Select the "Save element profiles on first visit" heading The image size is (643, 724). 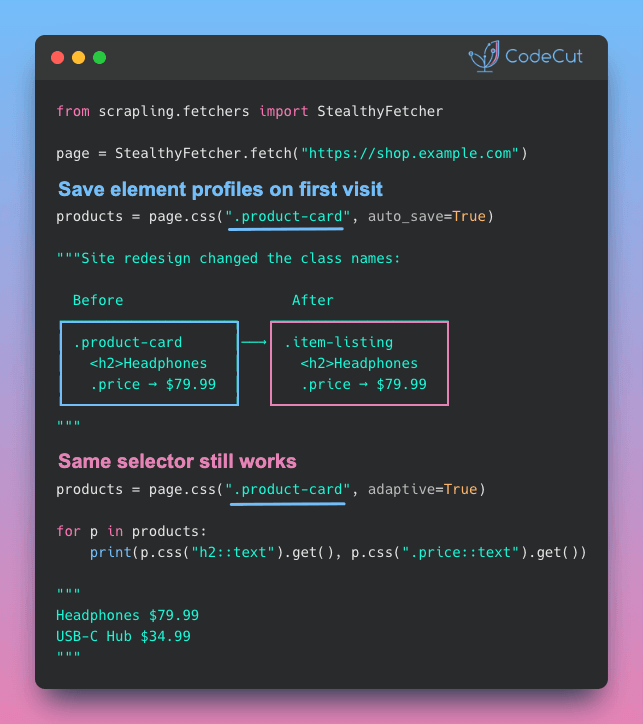pos(220,189)
